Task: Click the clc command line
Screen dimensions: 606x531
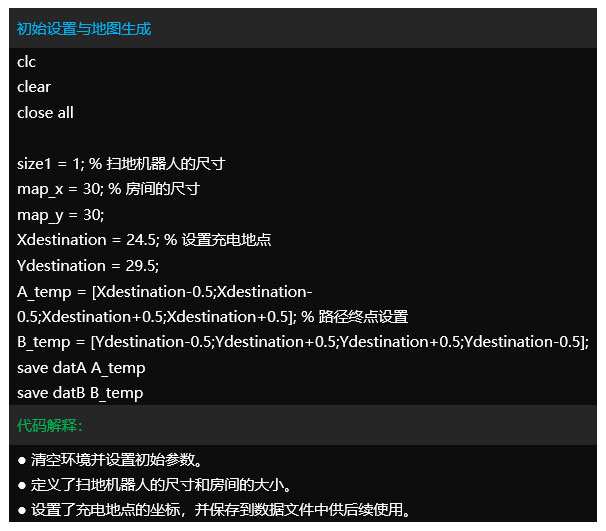Action: tap(27, 62)
